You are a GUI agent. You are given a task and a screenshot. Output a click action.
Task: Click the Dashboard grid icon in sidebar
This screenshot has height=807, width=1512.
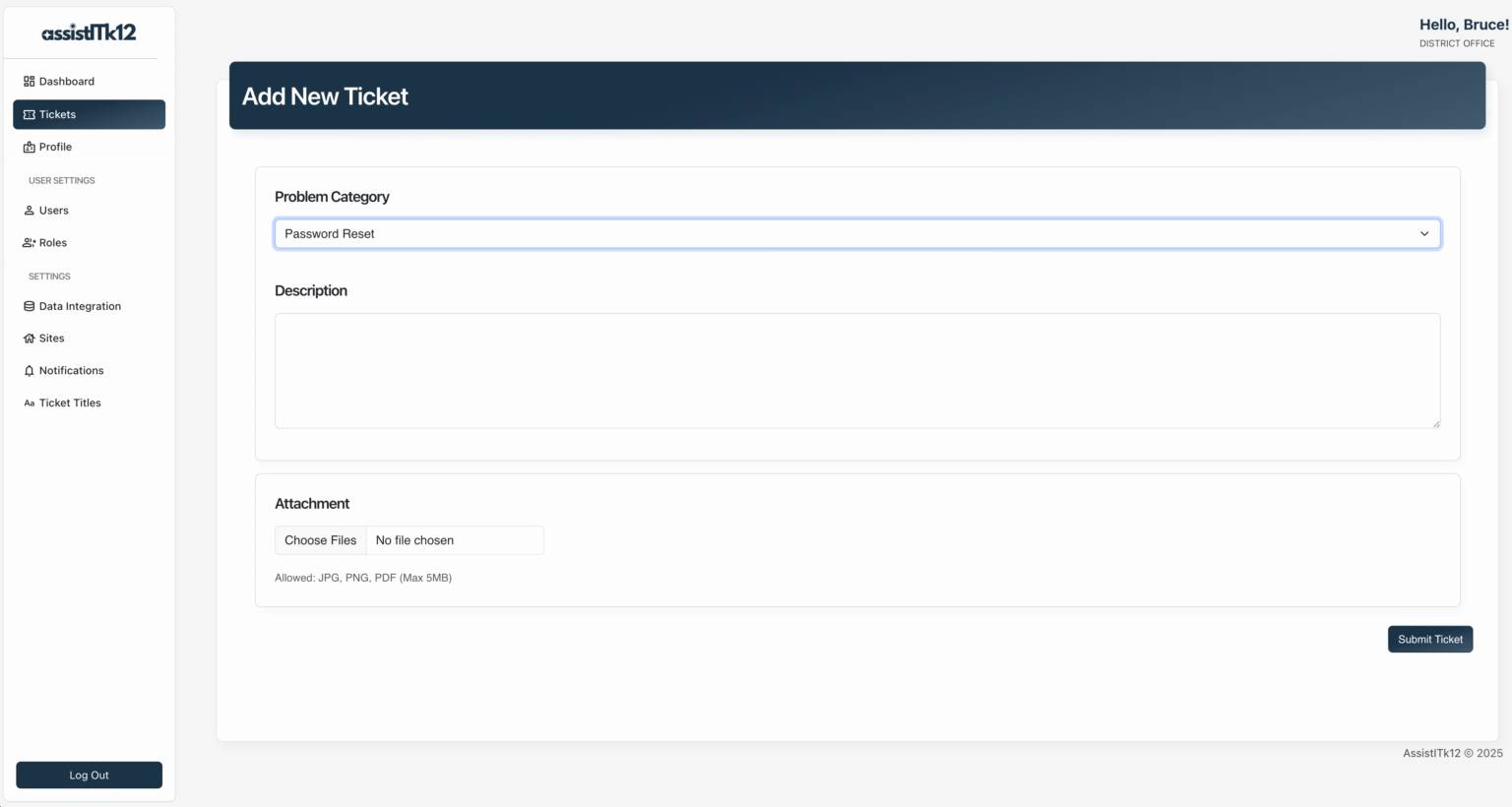click(x=29, y=81)
